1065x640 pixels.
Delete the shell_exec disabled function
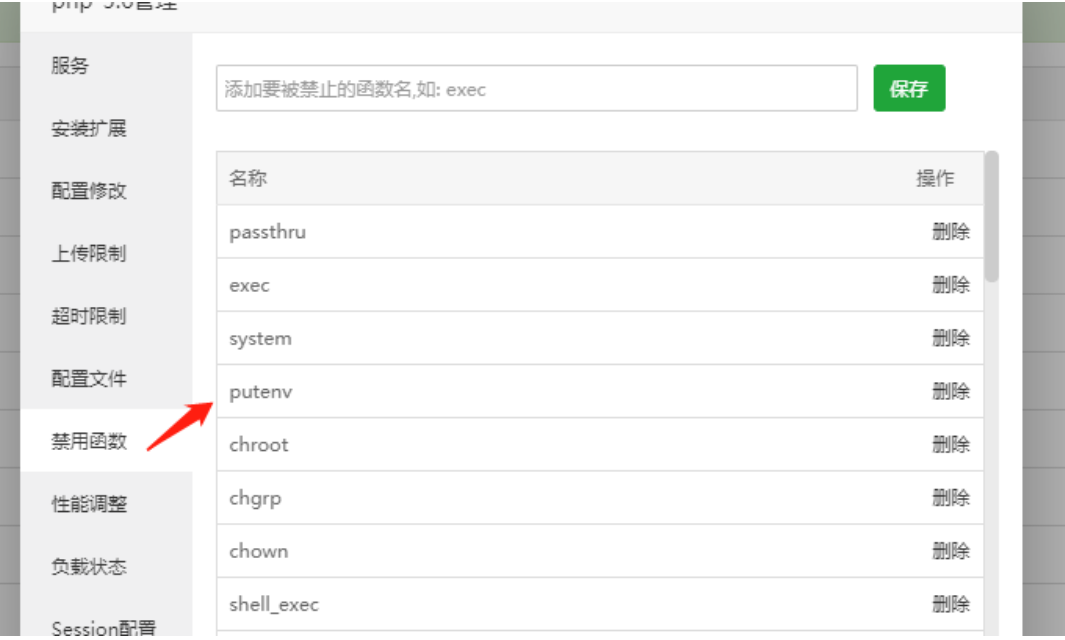(x=950, y=604)
